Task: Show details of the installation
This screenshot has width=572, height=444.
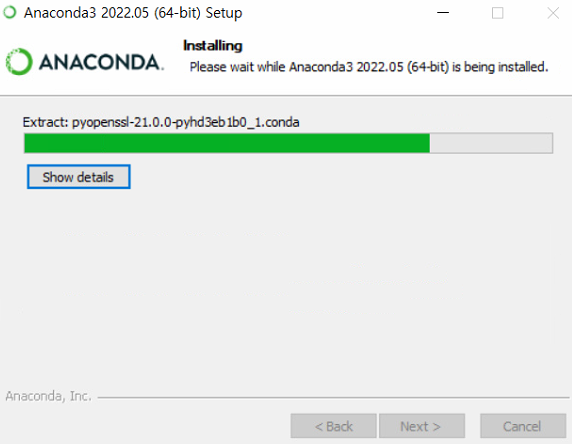Action: point(78,177)
